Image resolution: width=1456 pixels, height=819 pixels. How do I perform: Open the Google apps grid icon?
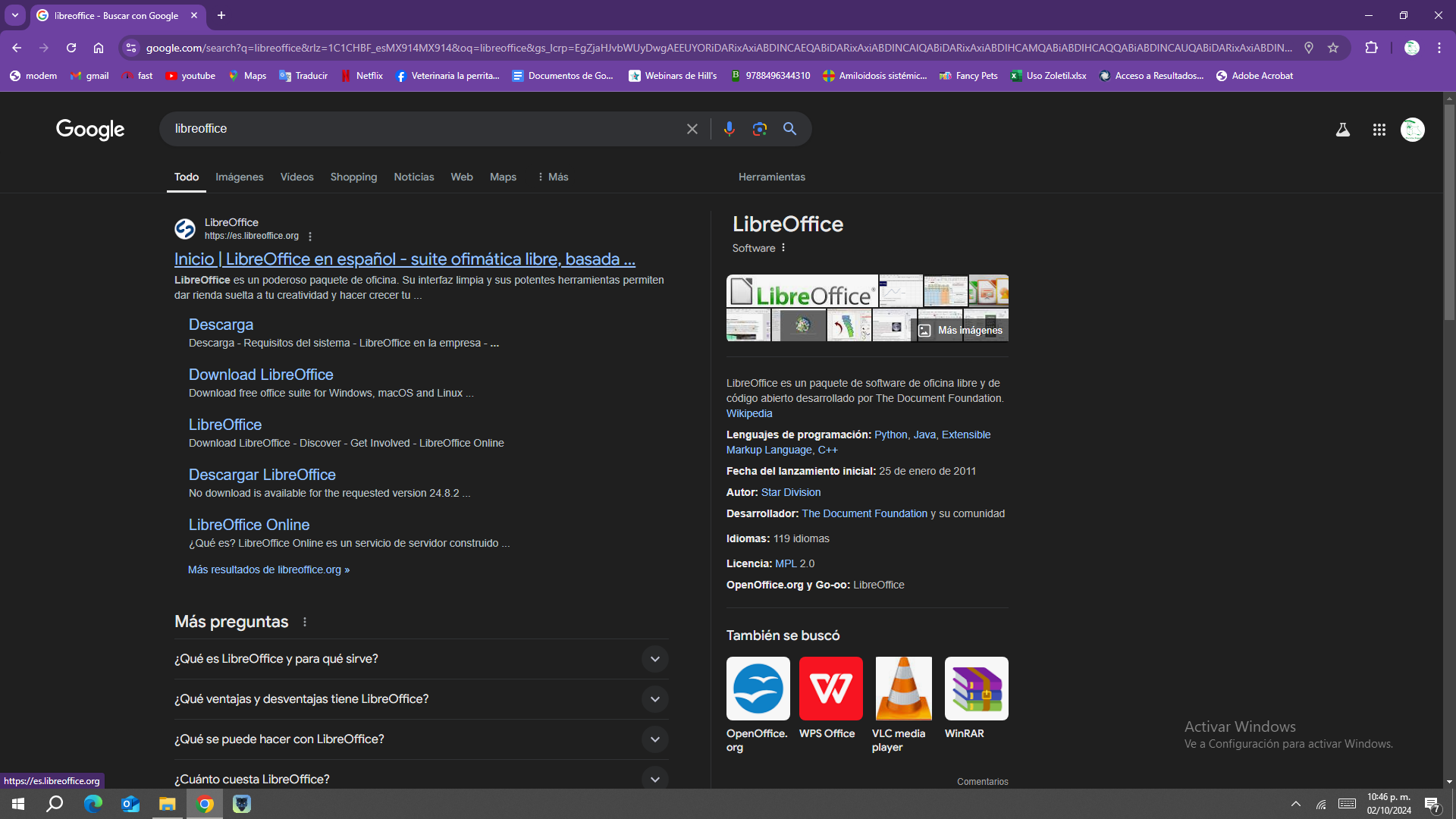pos(1379,130)
